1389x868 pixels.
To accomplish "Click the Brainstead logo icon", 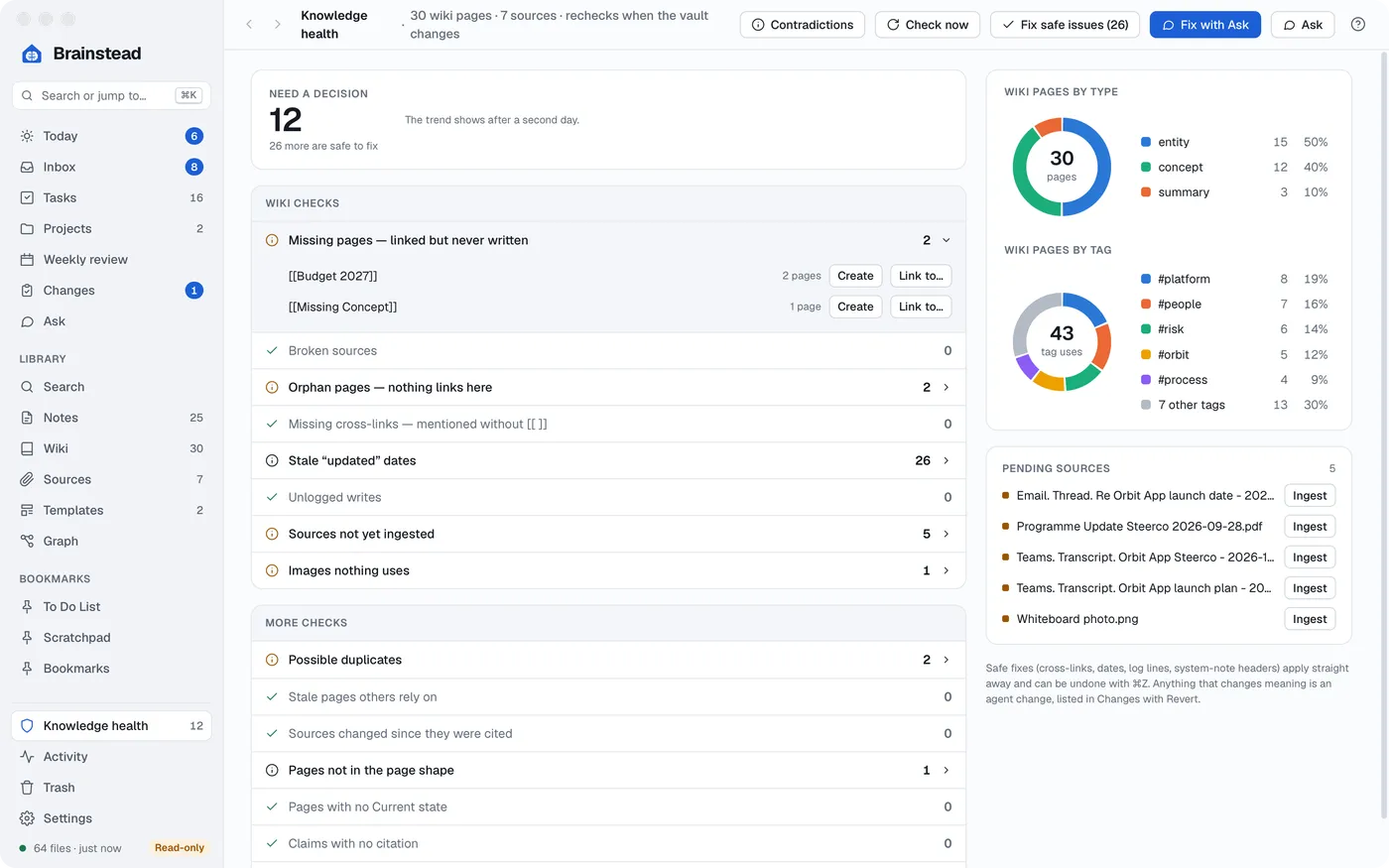I will pos(32,54).
